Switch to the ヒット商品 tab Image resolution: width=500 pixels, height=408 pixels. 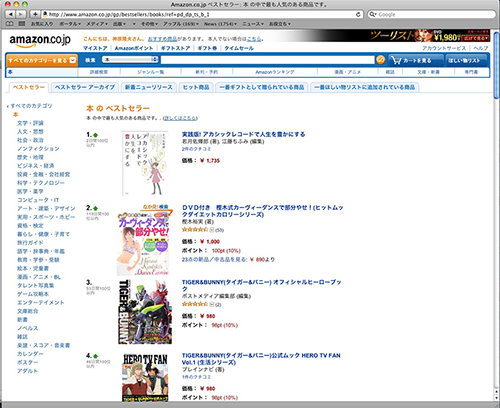pyautogui.click(x=196, y=87)
